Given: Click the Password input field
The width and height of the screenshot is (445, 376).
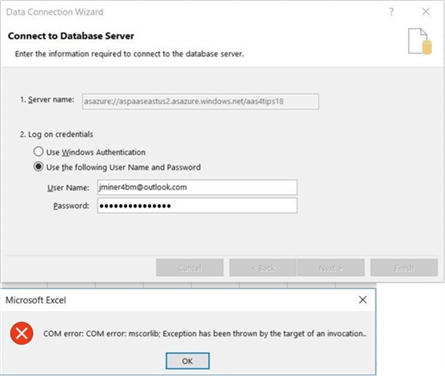Looking at the screenshot, I should [197, 206].
